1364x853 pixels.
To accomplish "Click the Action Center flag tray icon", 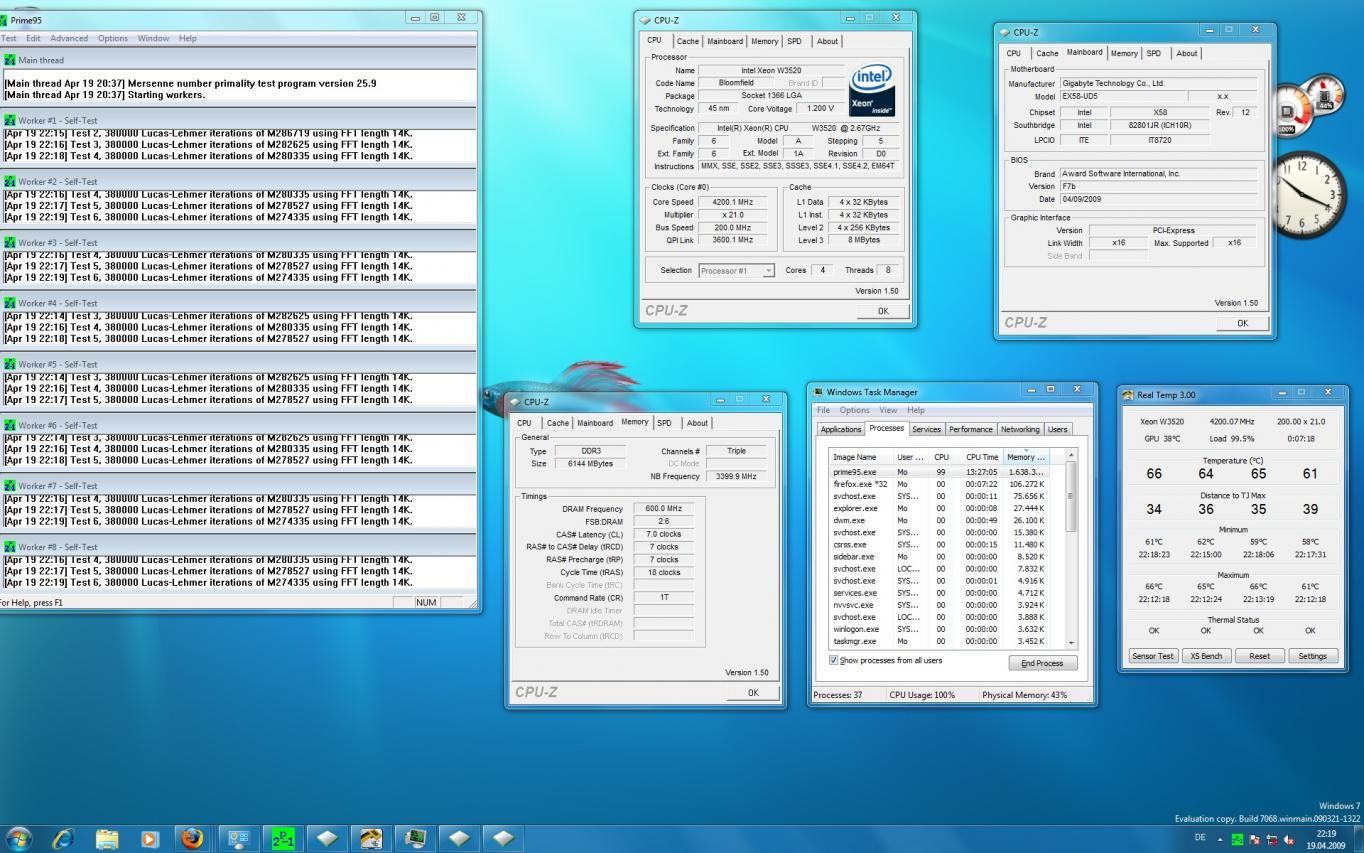I will tap(1255, 840).
